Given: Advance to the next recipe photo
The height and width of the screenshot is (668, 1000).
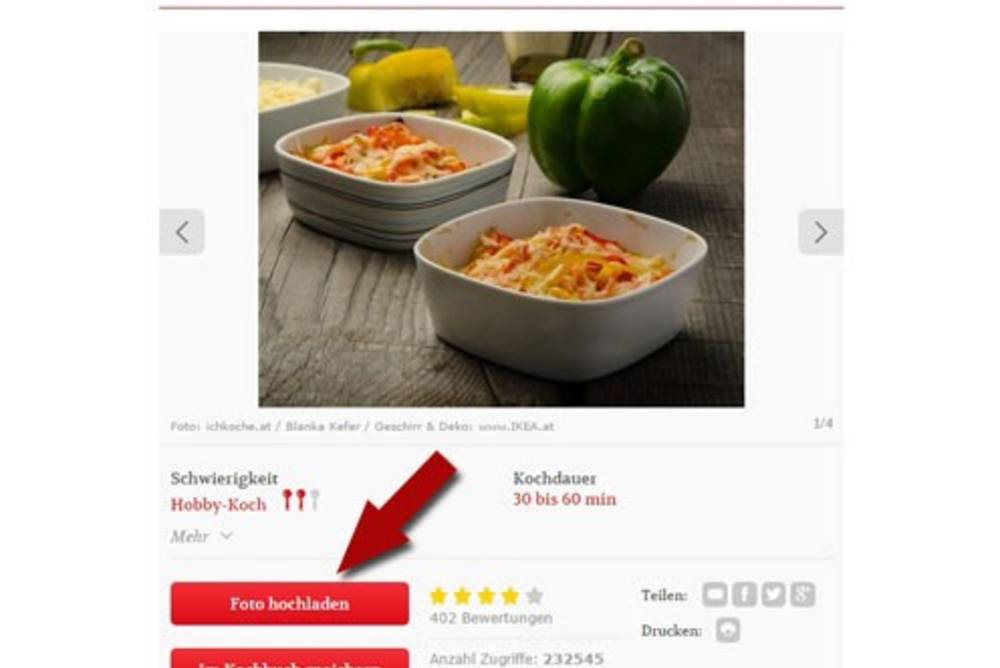Looking at the screenshot, I should pyautogui.click(x=821, y=232).
